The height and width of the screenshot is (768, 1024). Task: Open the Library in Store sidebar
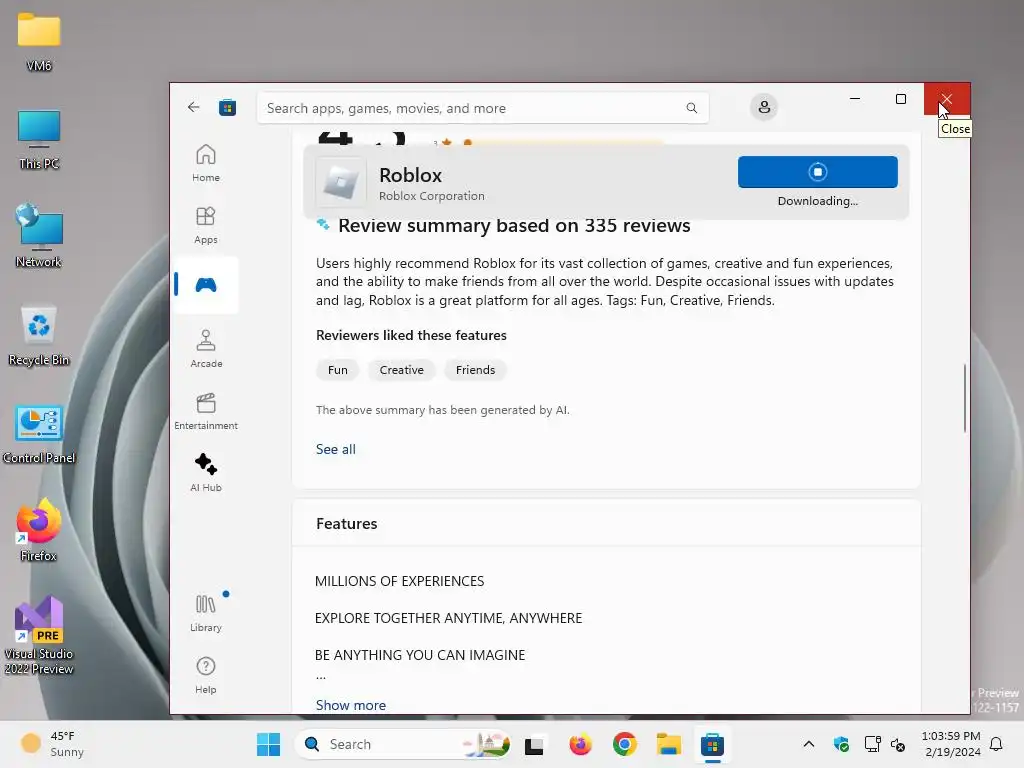pyautogui.click(x=206, y=613)
